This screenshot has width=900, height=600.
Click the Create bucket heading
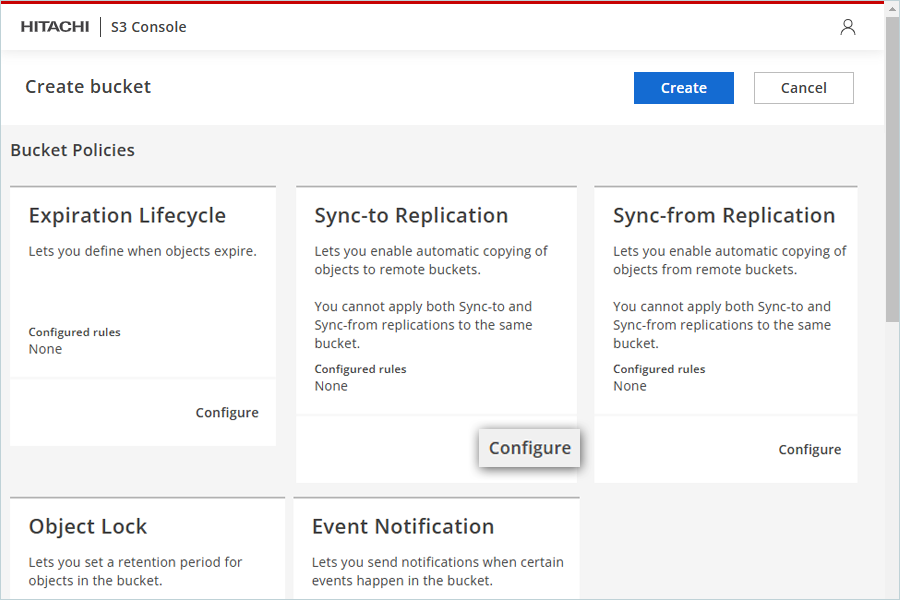[88, 87]
